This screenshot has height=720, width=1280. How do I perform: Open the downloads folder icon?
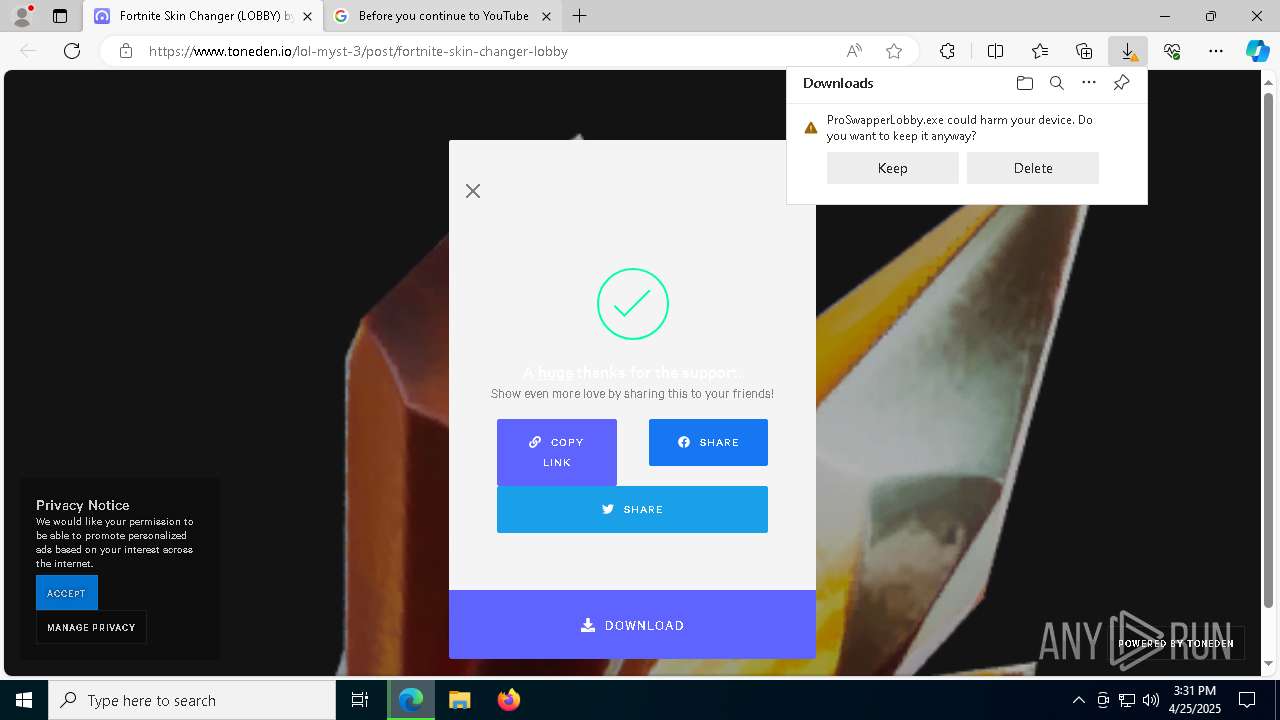click(x=1024, y=83)
